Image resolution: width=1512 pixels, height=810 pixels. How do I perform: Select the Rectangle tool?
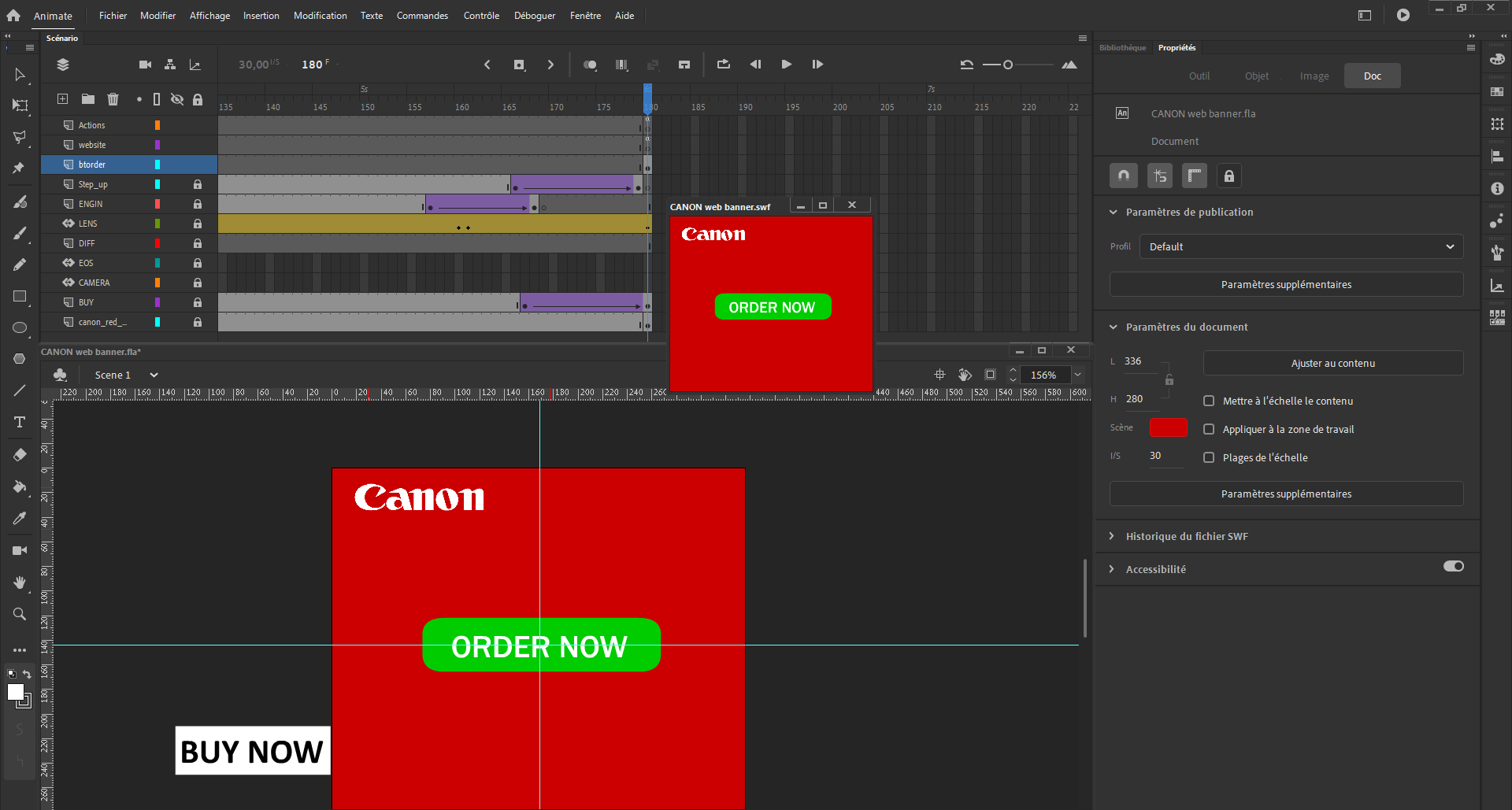(x=20, y=297)
